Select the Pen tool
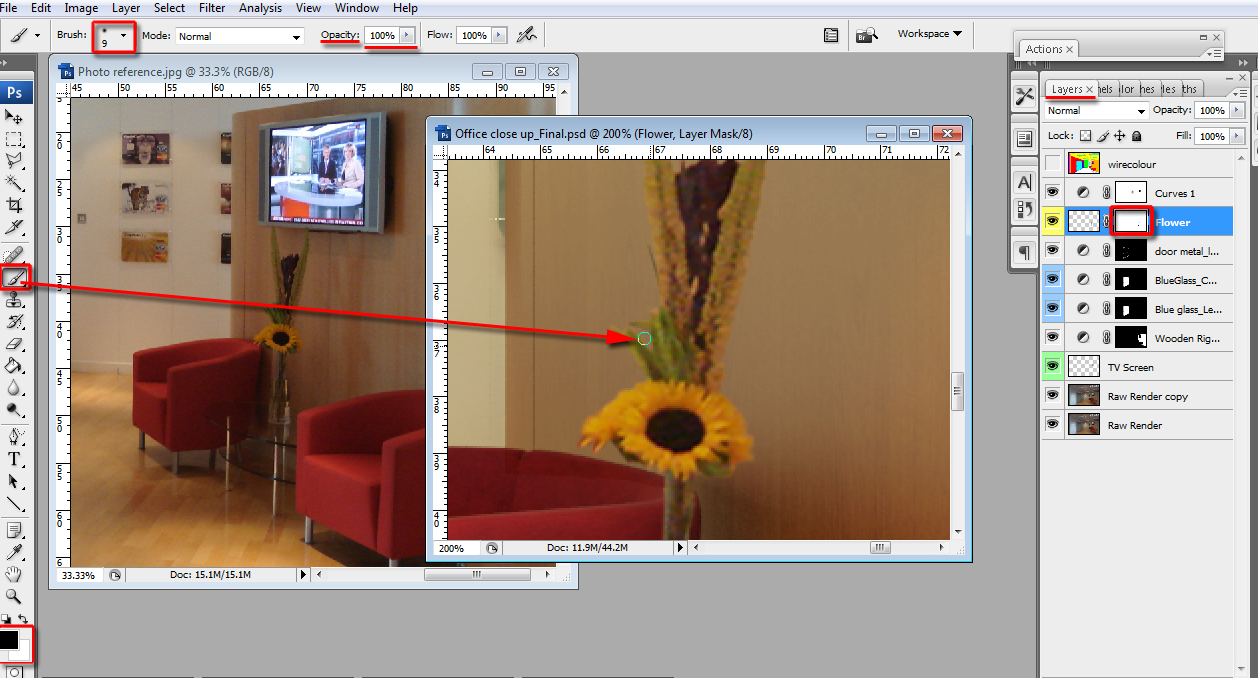The image size is (1258, 678). pos(15,437)
